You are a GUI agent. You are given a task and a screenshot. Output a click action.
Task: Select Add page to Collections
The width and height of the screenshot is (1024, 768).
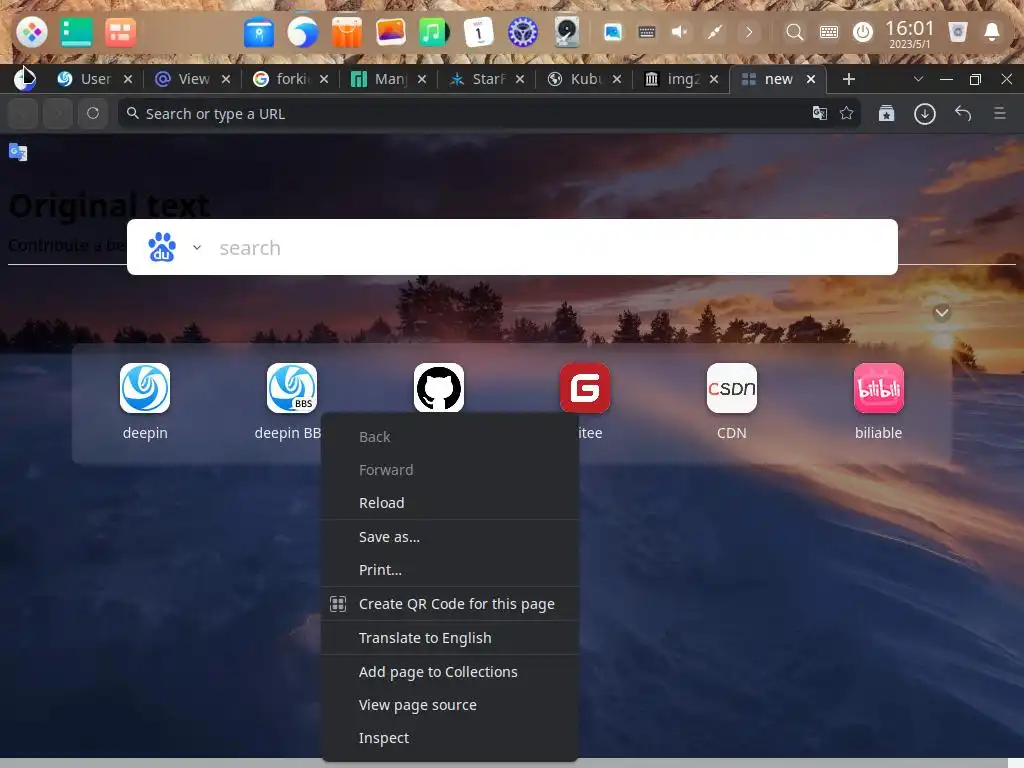(449, 672)
